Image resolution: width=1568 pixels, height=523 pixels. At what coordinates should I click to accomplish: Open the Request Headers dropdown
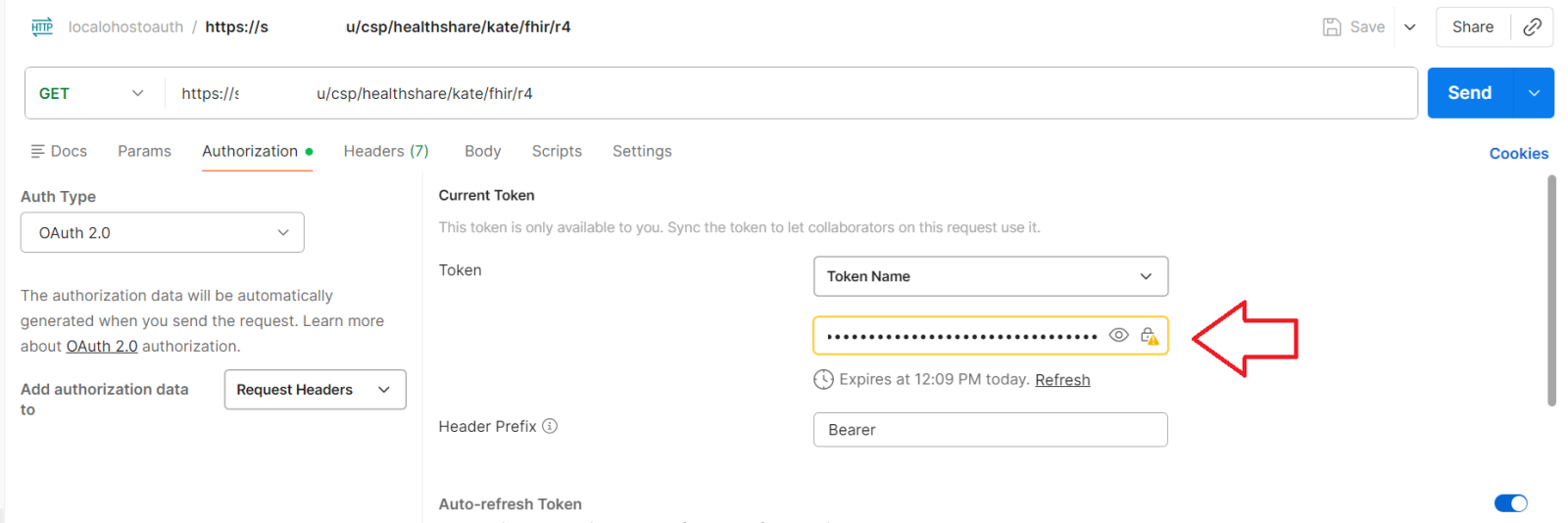[315, 390]
